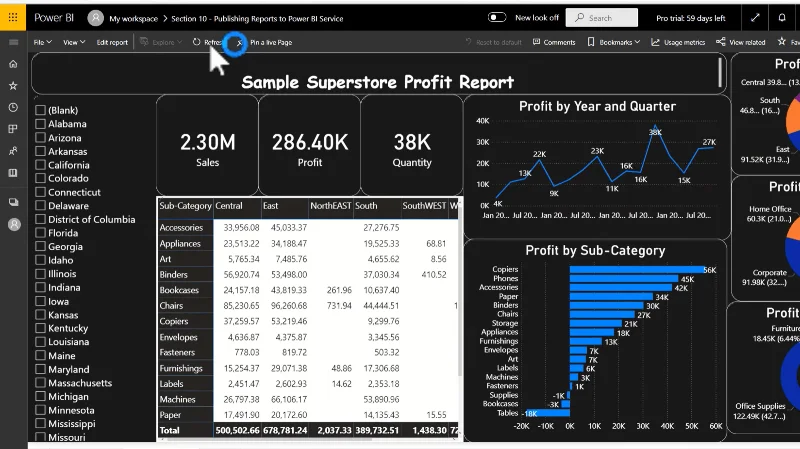Select the Chairs row label
The height and width of the screenshot is (449, 800).
(x=171, y=306)
